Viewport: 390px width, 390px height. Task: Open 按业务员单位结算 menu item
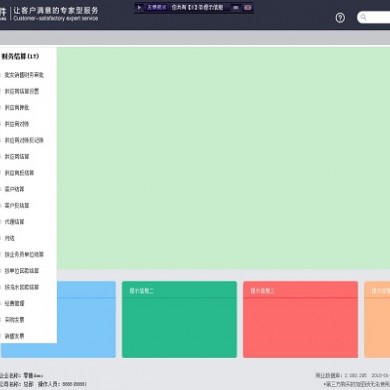(24, 255)
